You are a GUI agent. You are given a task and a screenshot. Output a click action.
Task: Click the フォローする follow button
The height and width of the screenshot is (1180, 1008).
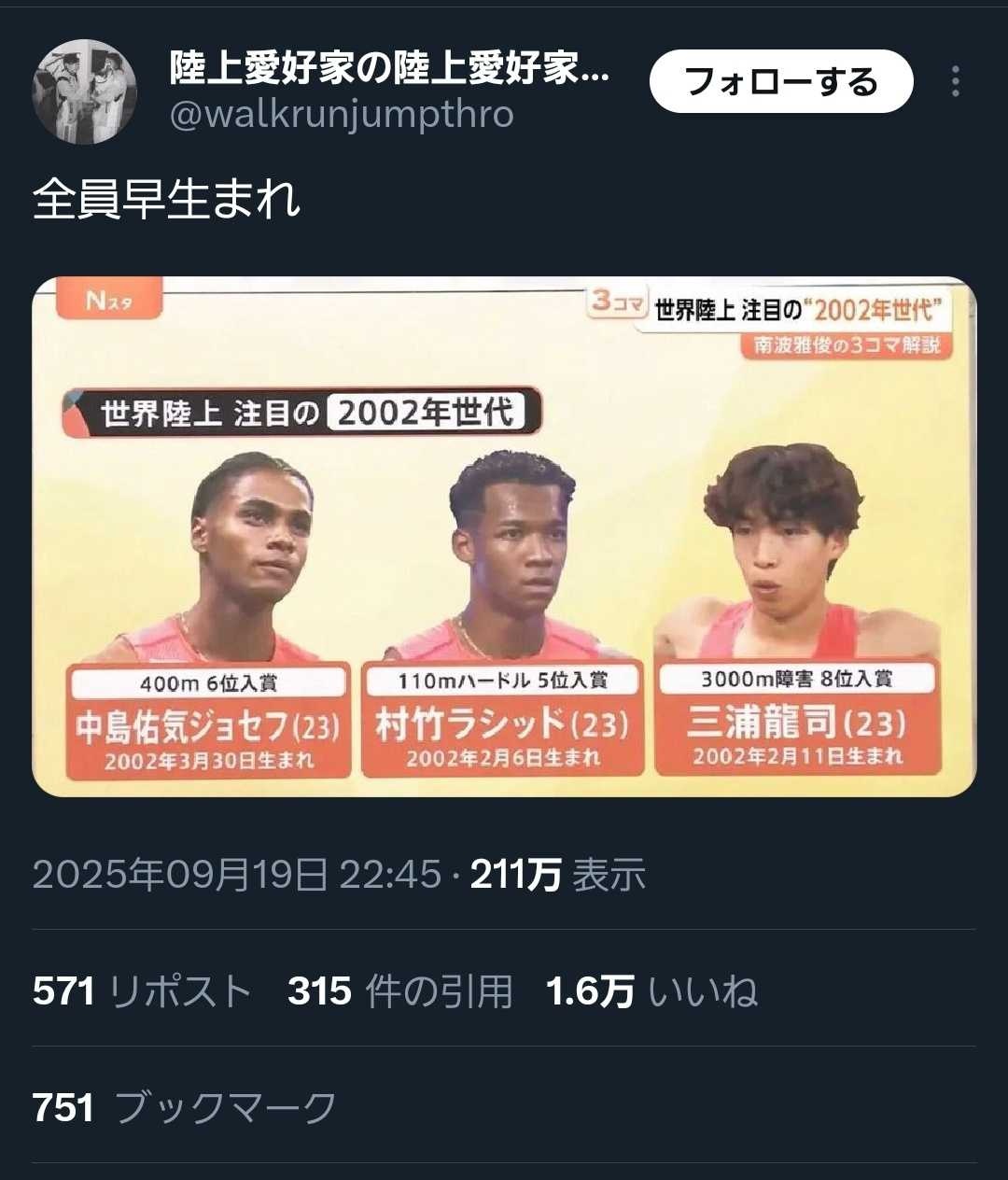pos(780,81)
